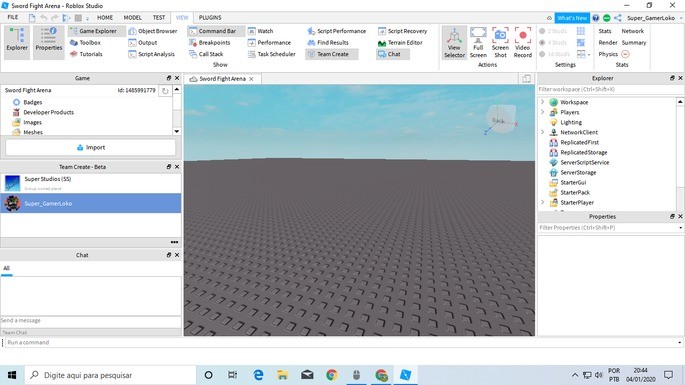This screenshot has height=385, width=685.
Task: Open Script Performance panel
Action: point(336,31)
